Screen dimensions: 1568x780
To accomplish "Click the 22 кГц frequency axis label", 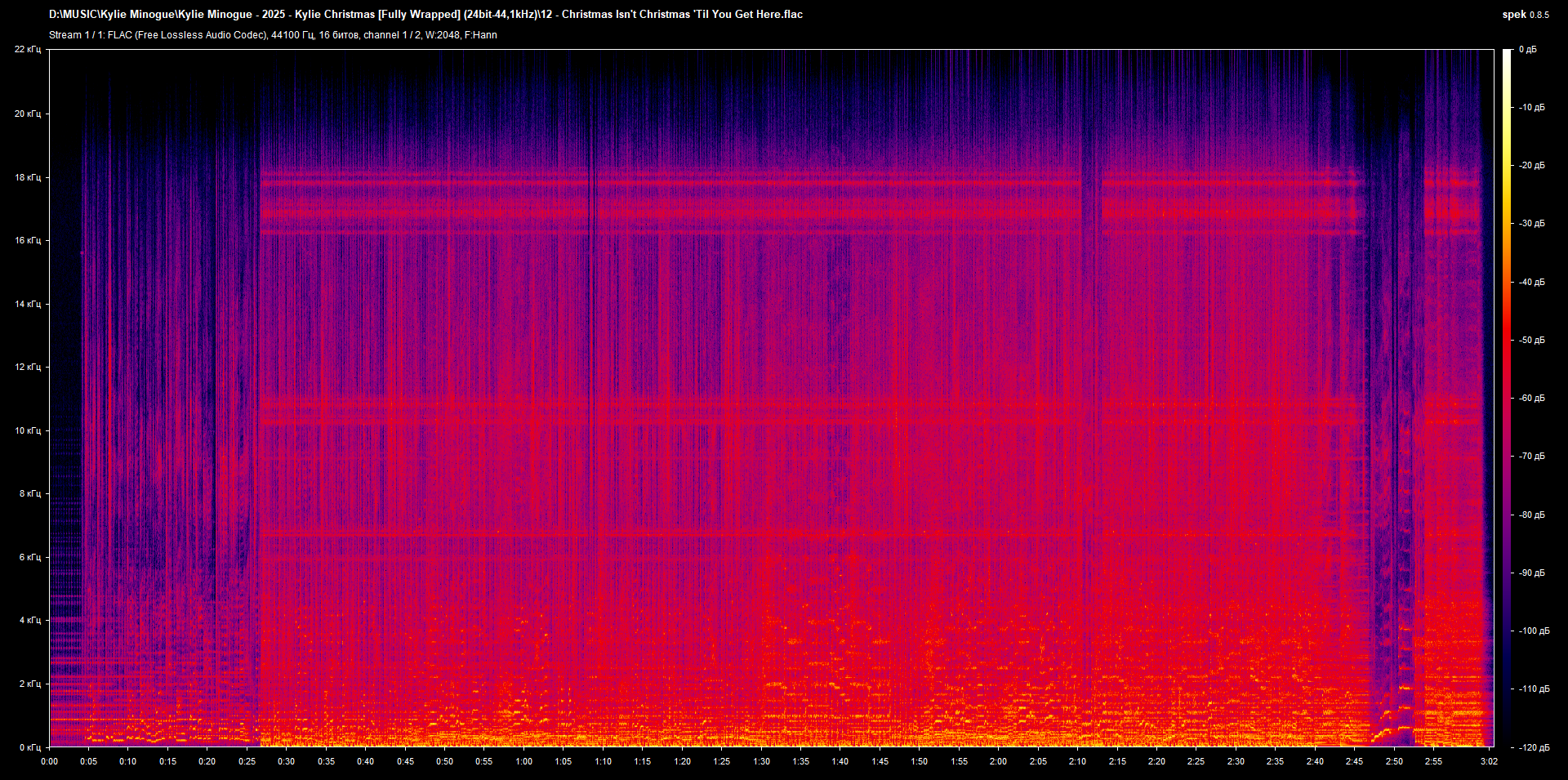I will pyautogui.click(x=28, y=50).
